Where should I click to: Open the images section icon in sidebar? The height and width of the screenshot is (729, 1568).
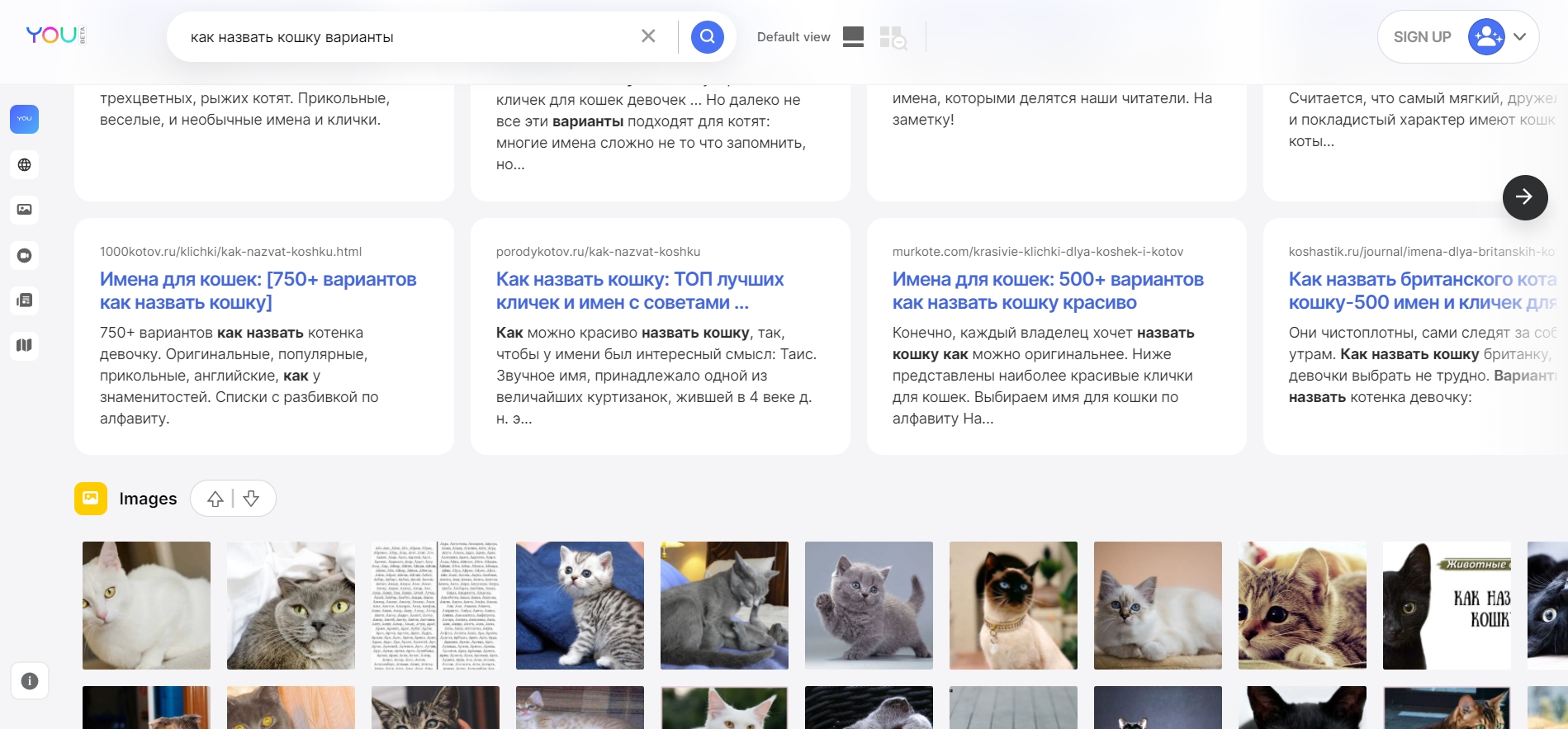point(25,210)
